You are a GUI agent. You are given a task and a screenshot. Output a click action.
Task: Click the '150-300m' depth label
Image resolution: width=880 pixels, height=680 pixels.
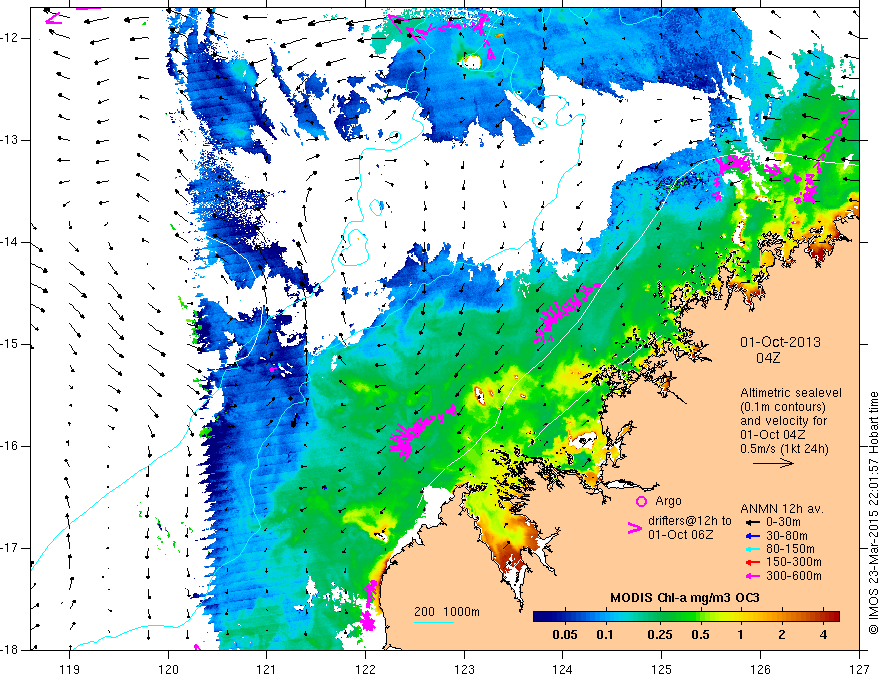(794, 562)
